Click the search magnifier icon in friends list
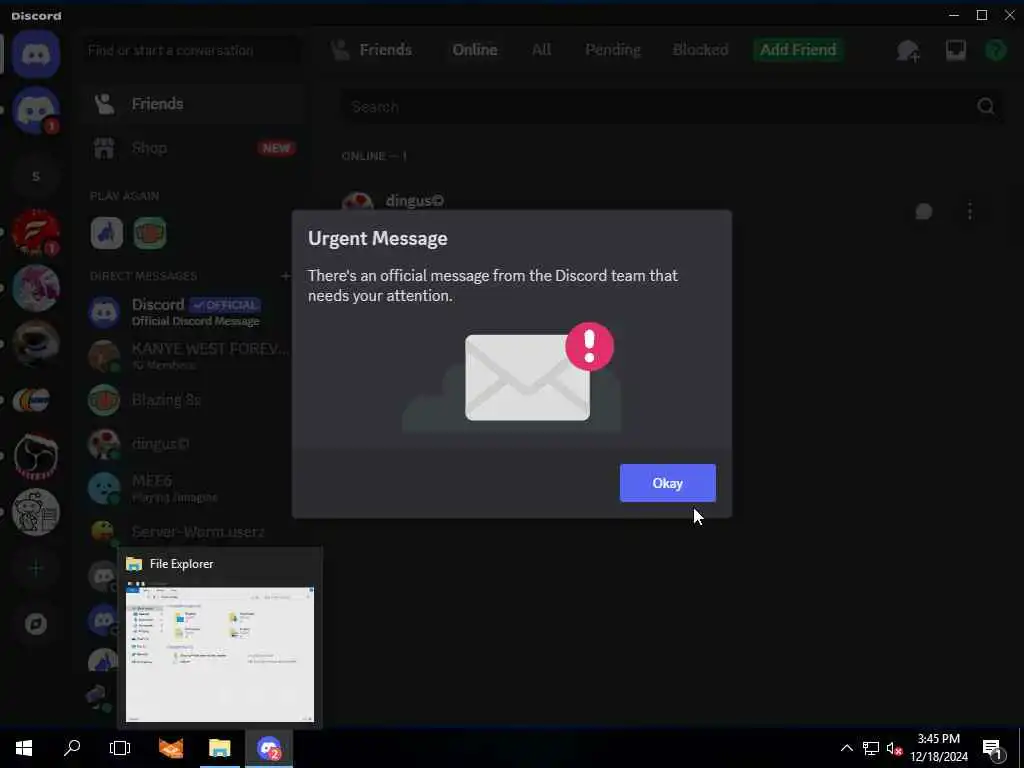The width and height of the screenshot is (1024, 768). click(986, 106)
